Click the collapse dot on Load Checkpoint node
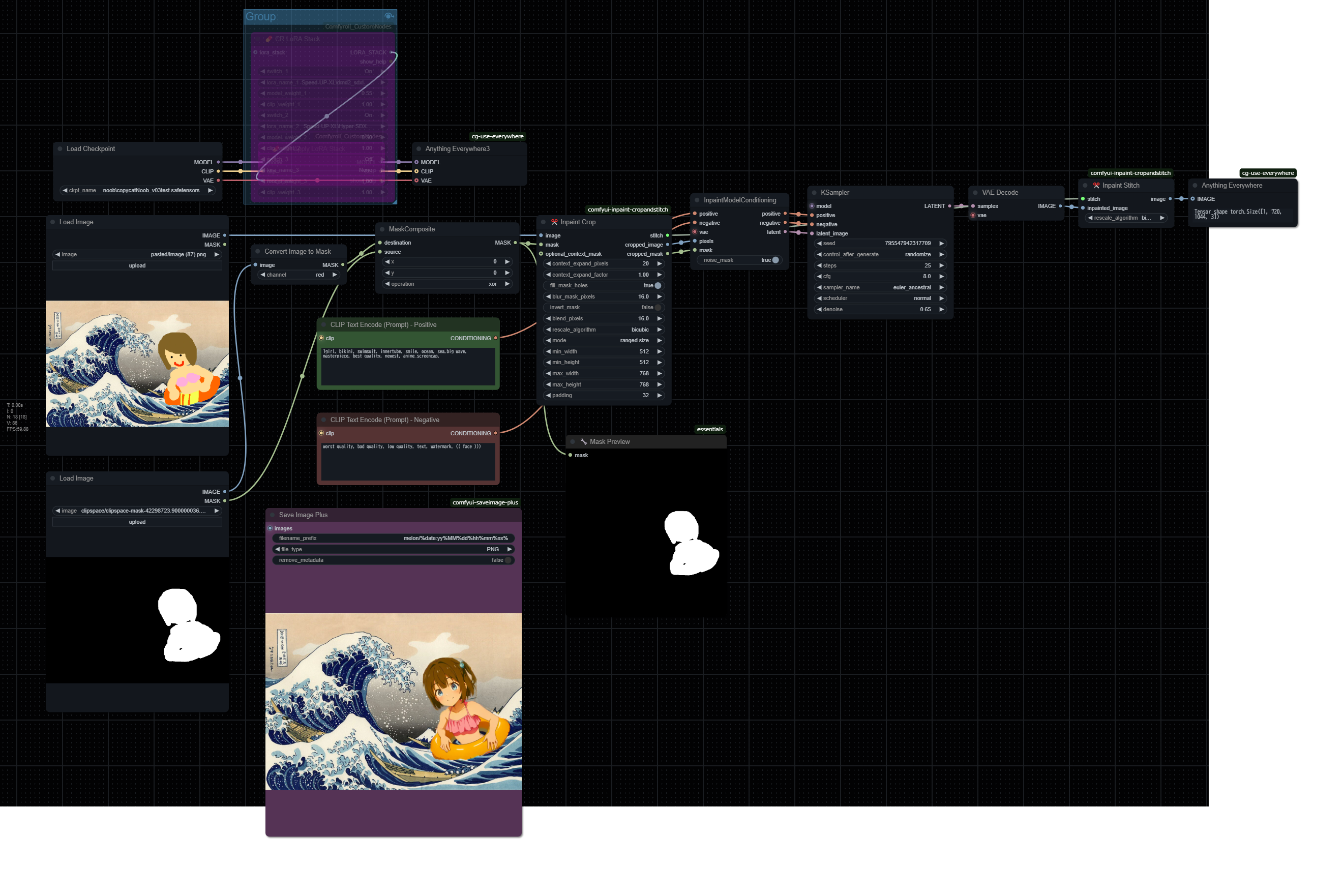This screenshot has width=1343, height=896. pyautogui.click(x=60, y=148)
